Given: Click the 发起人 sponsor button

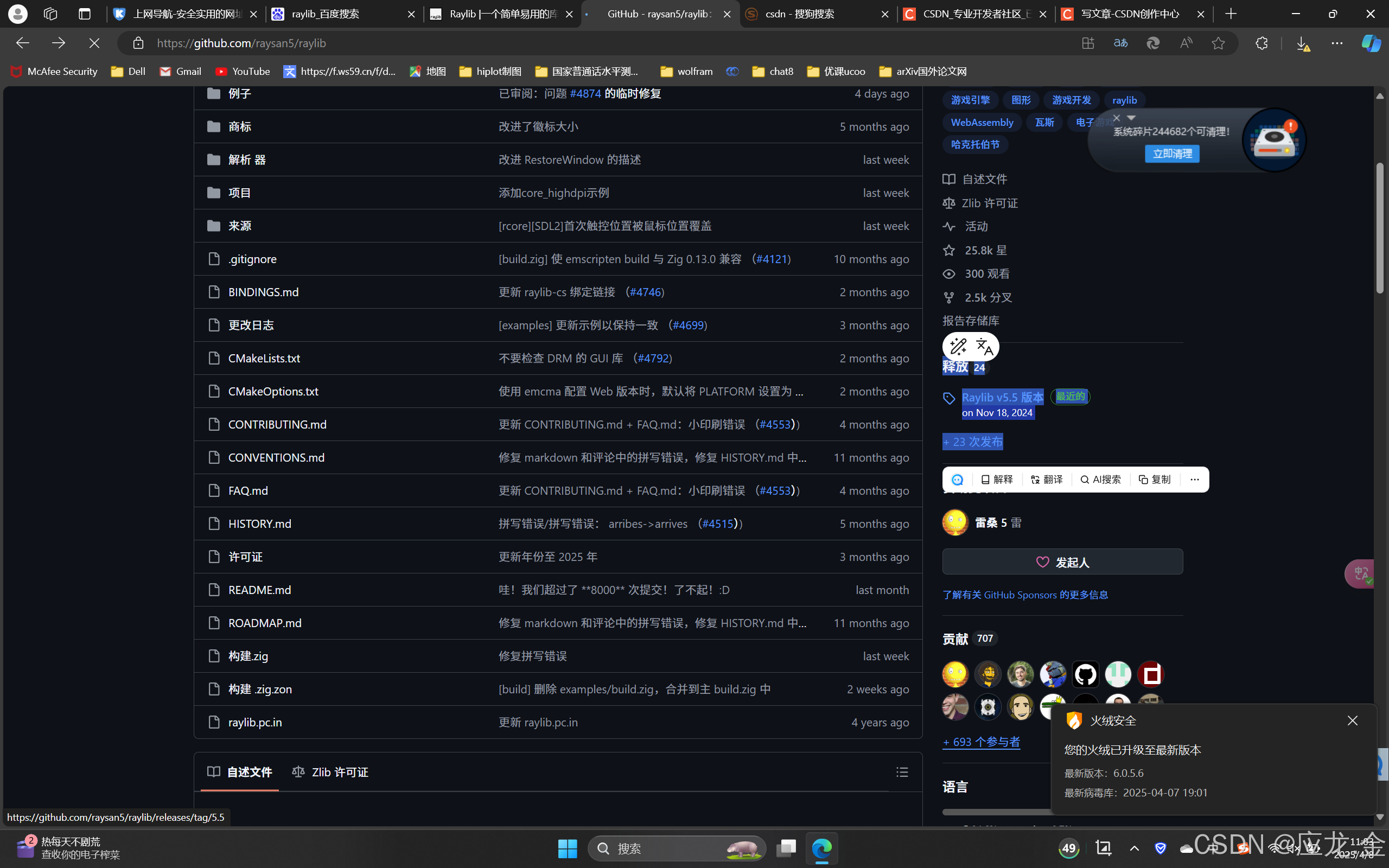Looking at the screenshot, I should [1061, 561].
